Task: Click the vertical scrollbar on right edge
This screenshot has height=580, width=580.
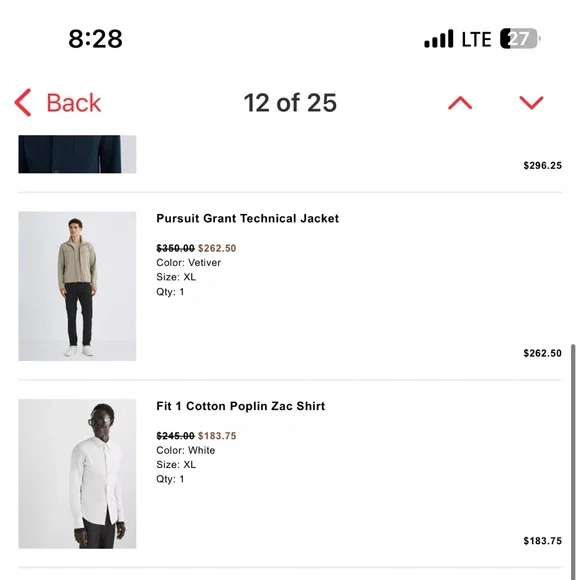Action: (x=573, y=462)
